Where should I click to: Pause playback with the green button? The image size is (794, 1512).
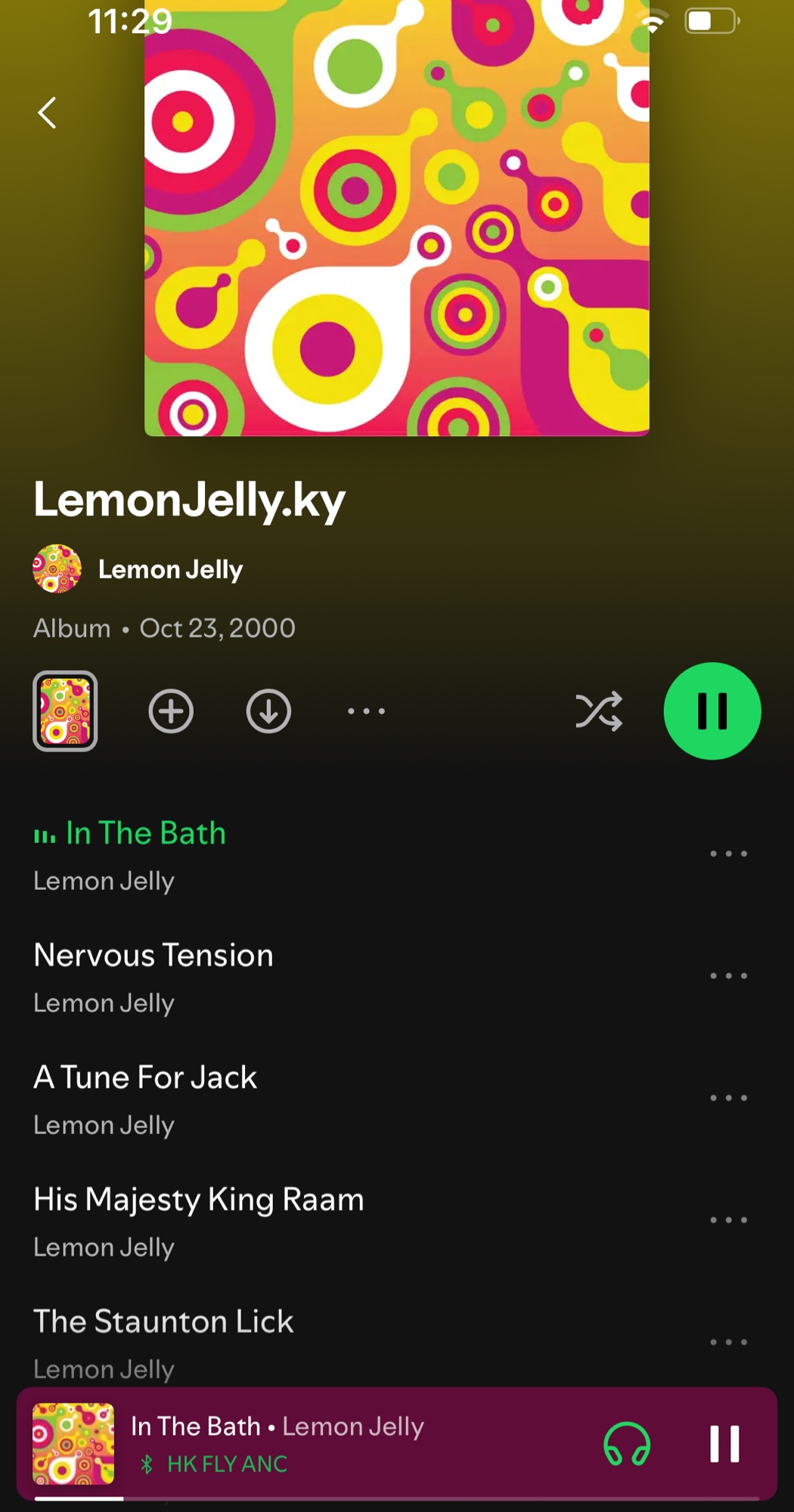point(712,711)
